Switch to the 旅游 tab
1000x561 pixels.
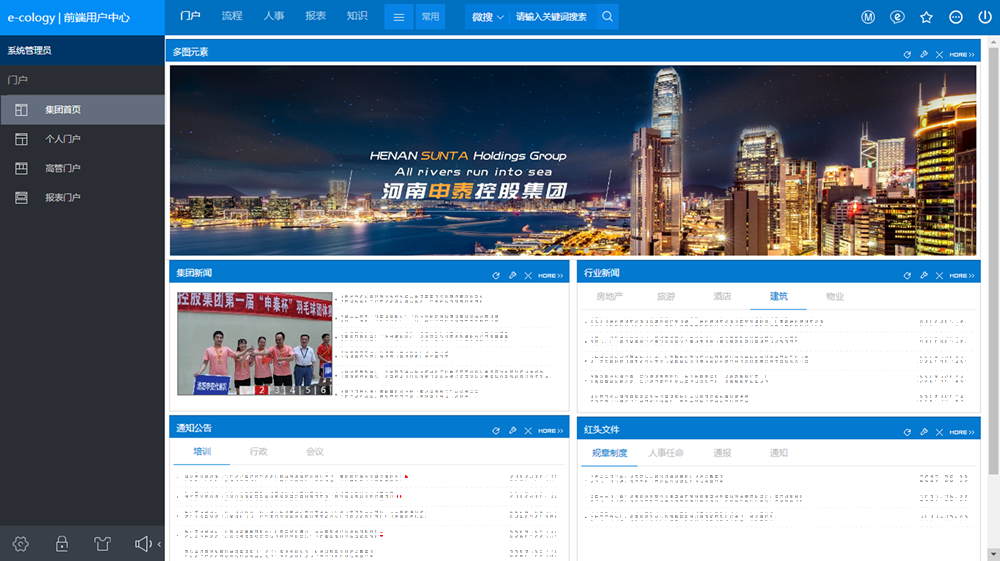[666, 296]
